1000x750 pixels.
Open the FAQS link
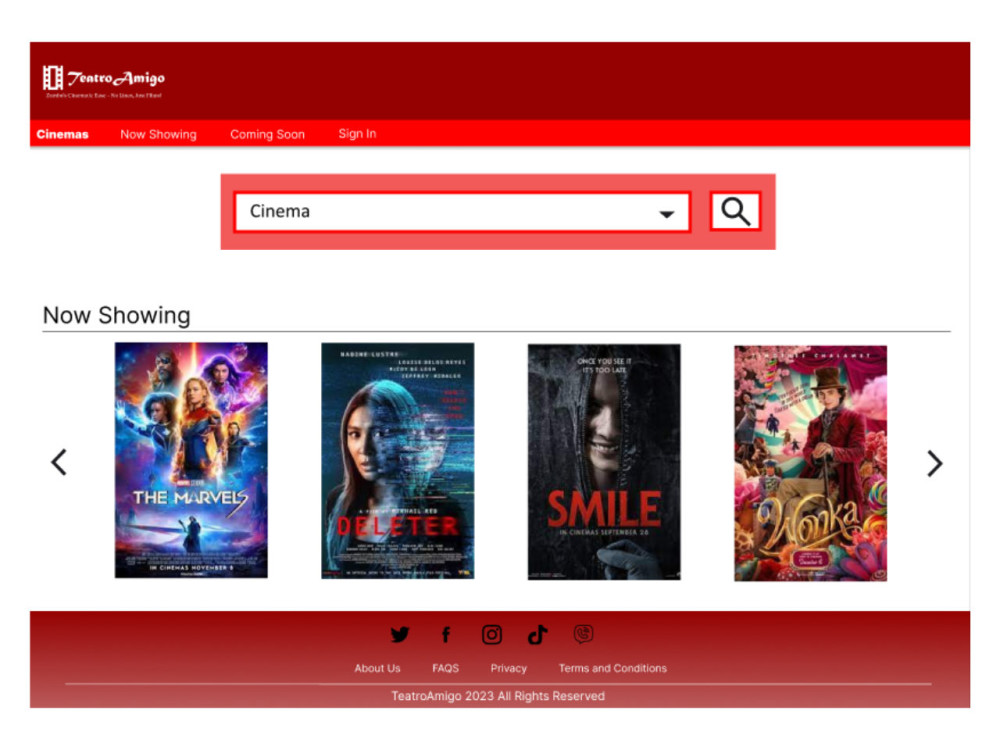[x=446, y=668]
